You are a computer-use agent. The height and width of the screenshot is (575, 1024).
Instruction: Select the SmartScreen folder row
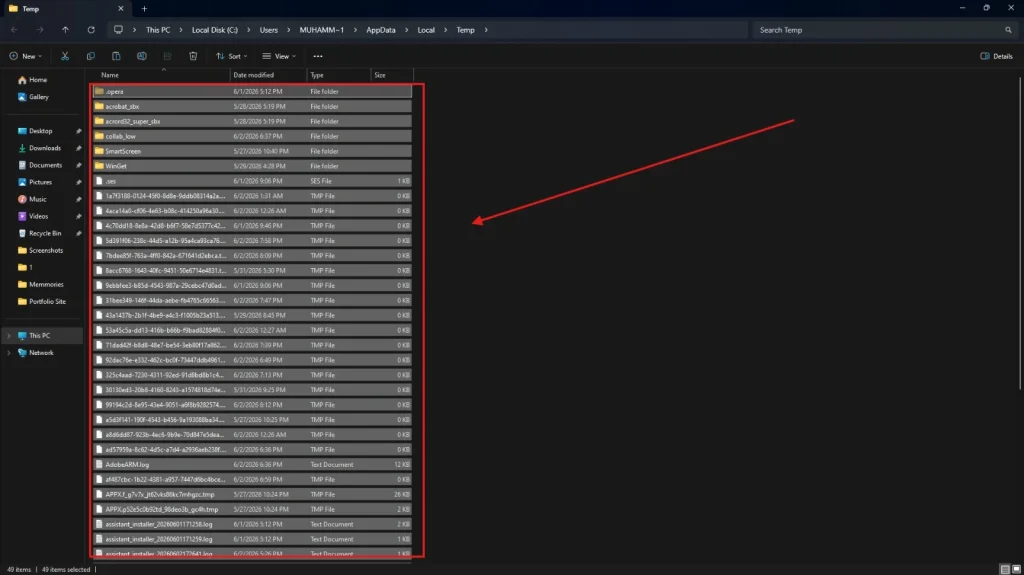[252, 151]
